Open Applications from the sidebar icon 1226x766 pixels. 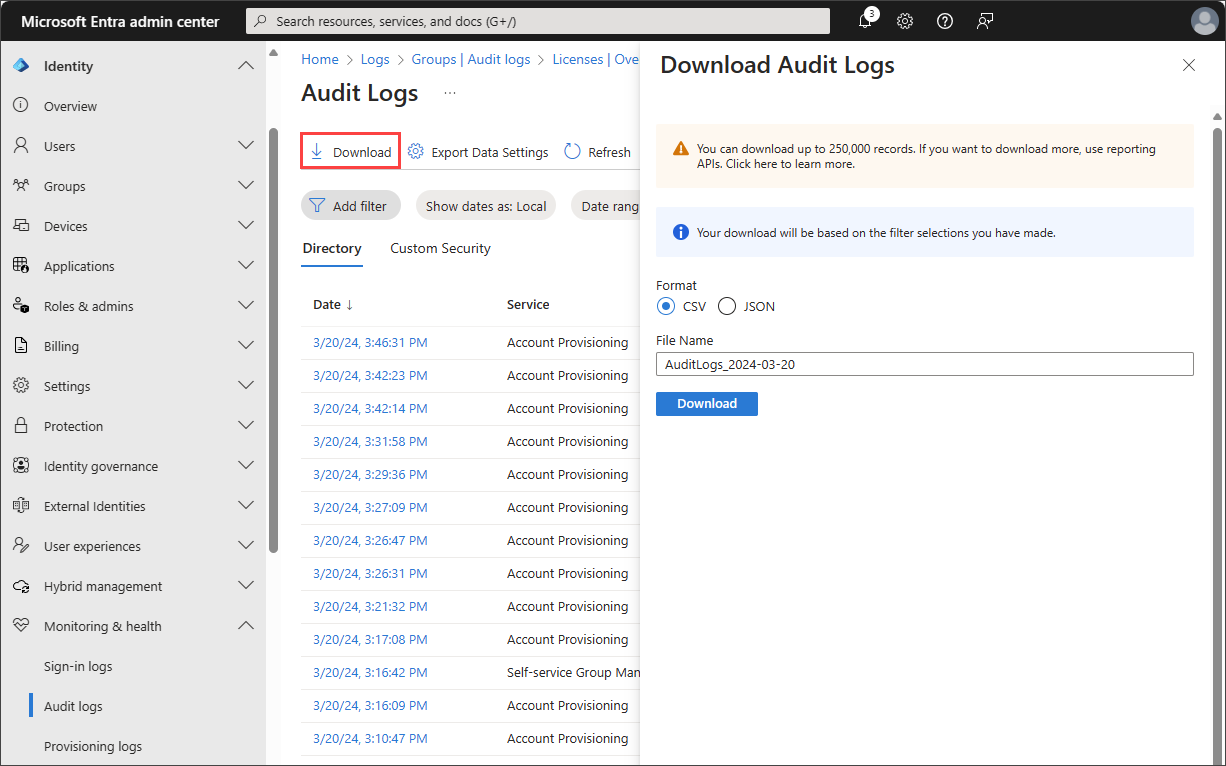click(21, 265)
